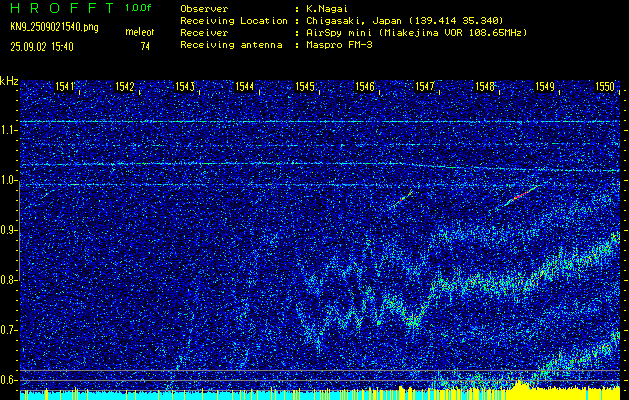Click the 0.7 frequency axis label
The height and width of the screenshot is (400, 629).
coord(8,330)
